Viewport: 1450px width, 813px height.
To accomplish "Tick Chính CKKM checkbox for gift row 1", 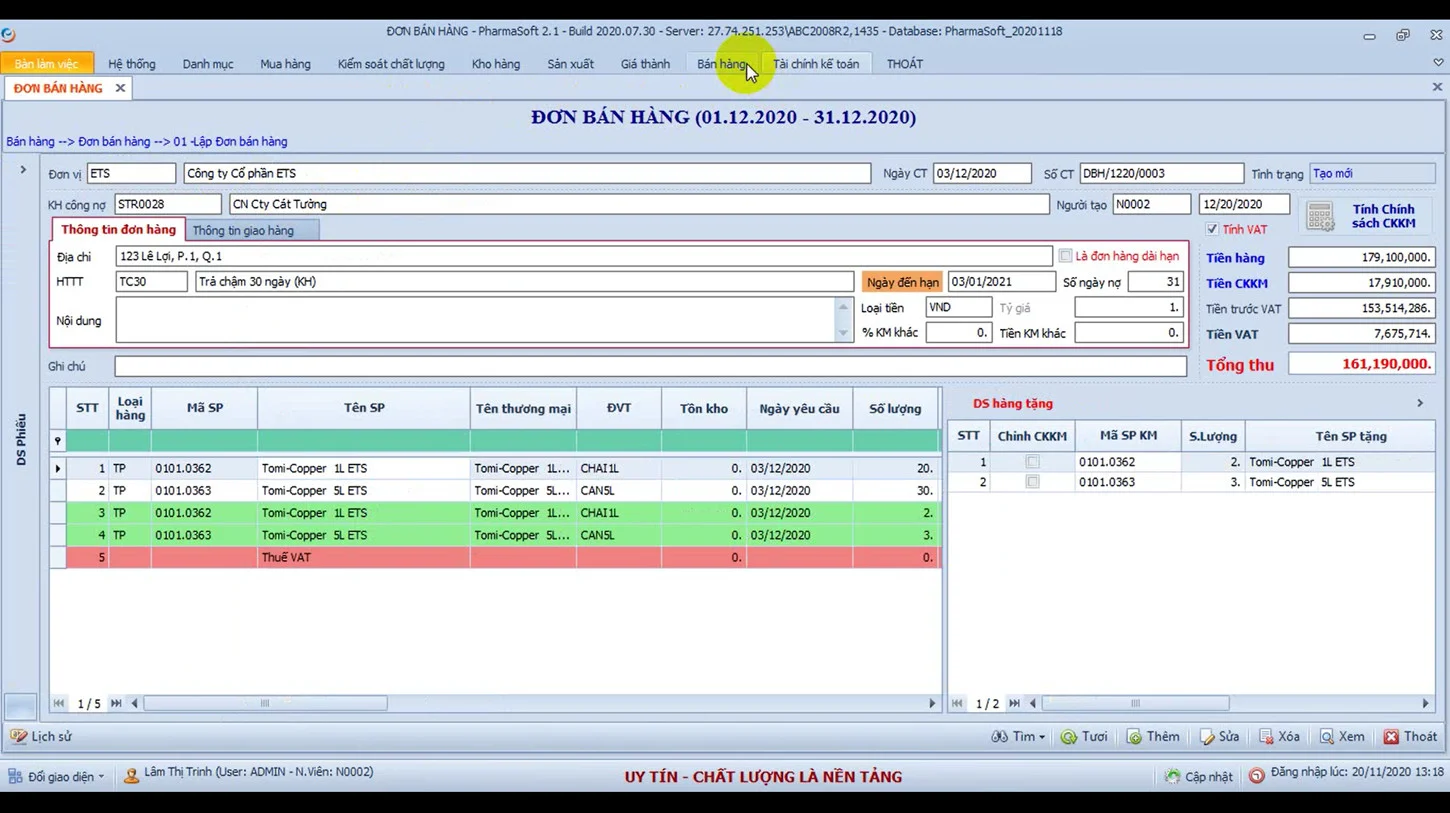I will [x=1032, y=462].
